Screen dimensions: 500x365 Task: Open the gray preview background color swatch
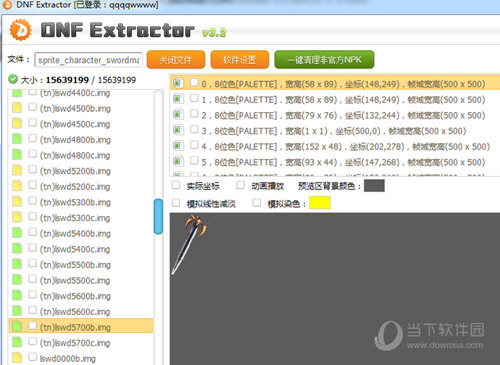[374, 186]
